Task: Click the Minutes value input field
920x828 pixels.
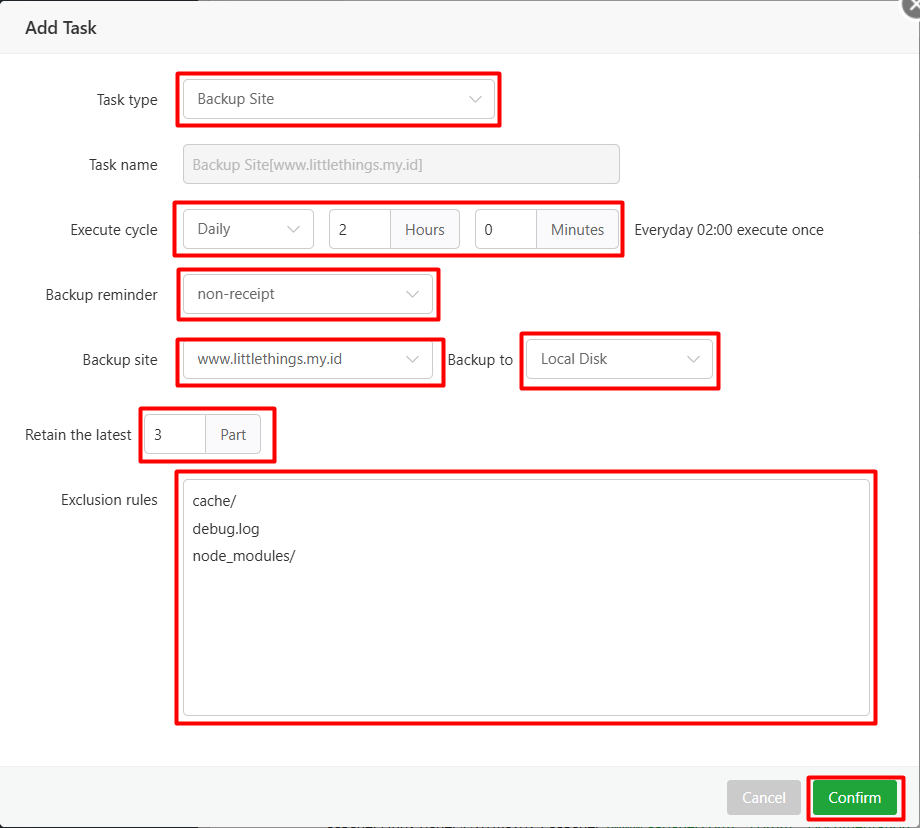Action: pyautogui.click(x=506, y=229)
